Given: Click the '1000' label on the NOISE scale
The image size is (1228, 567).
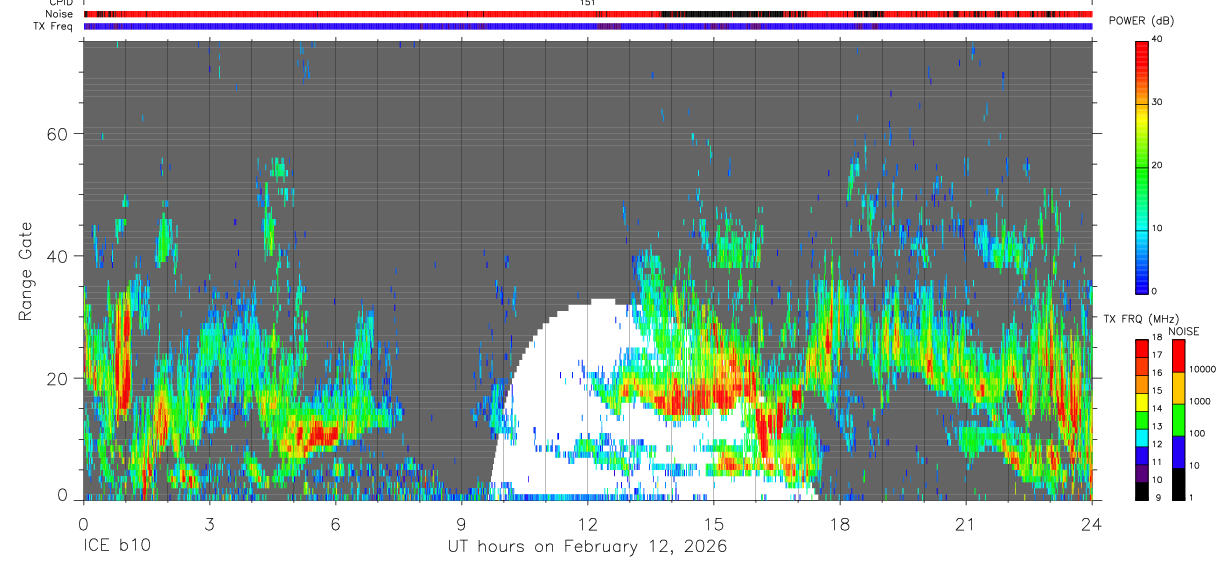Looking at the screenshot, I should pos(1201,400).
